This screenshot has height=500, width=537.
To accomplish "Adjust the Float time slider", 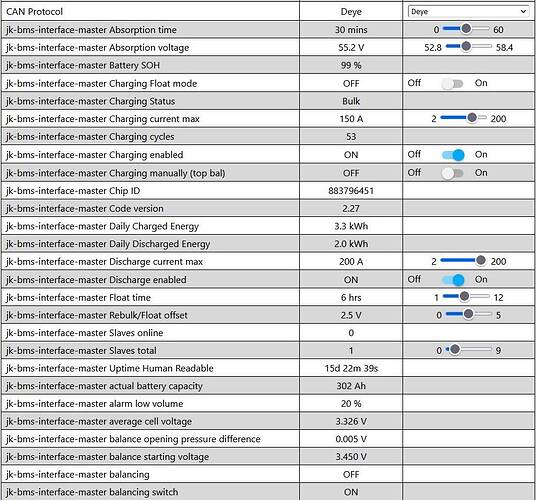I will click(x=466, y=296).
